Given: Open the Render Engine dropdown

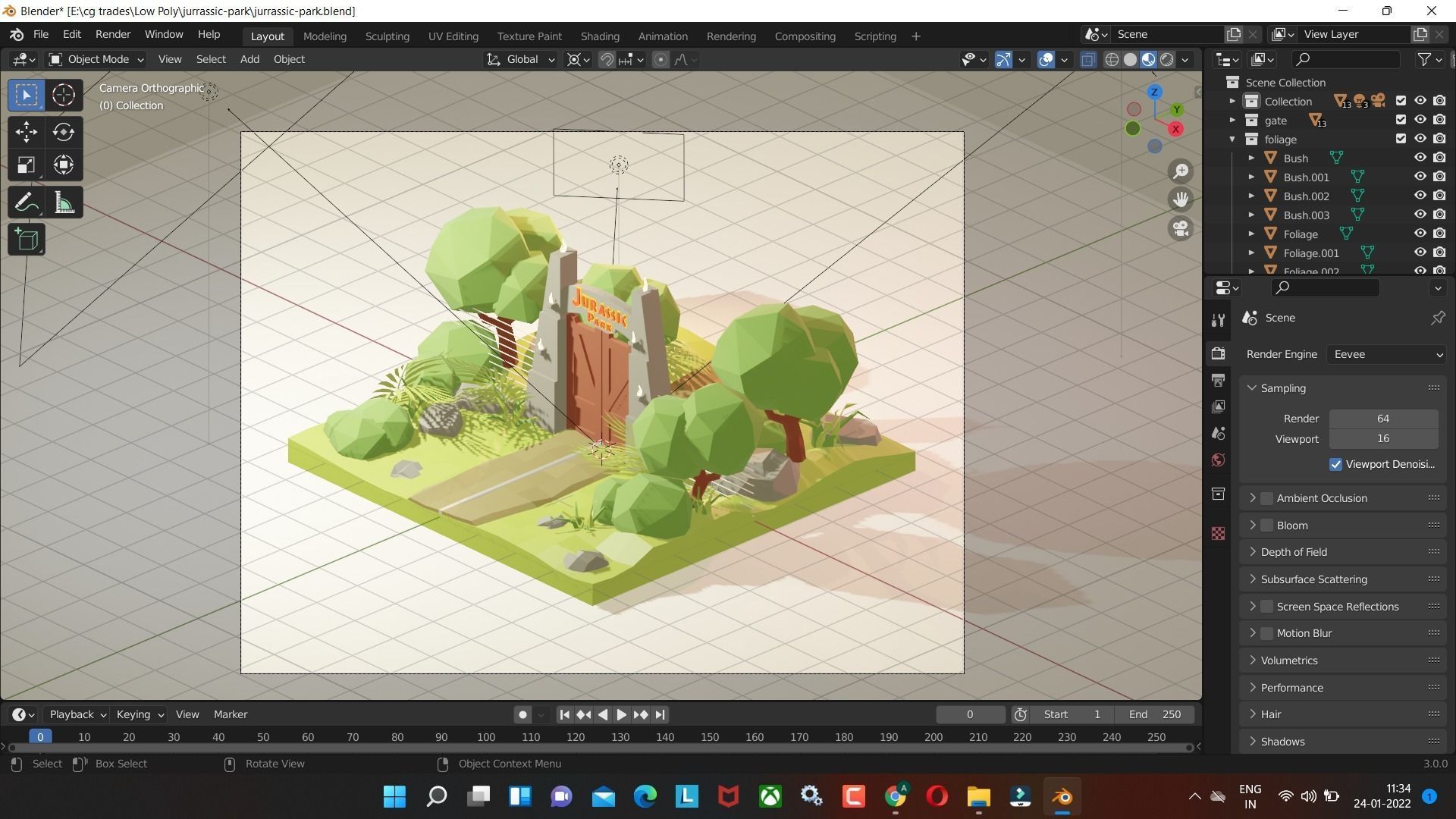Looking at the screenshot, I should [x=1386, y=354].
